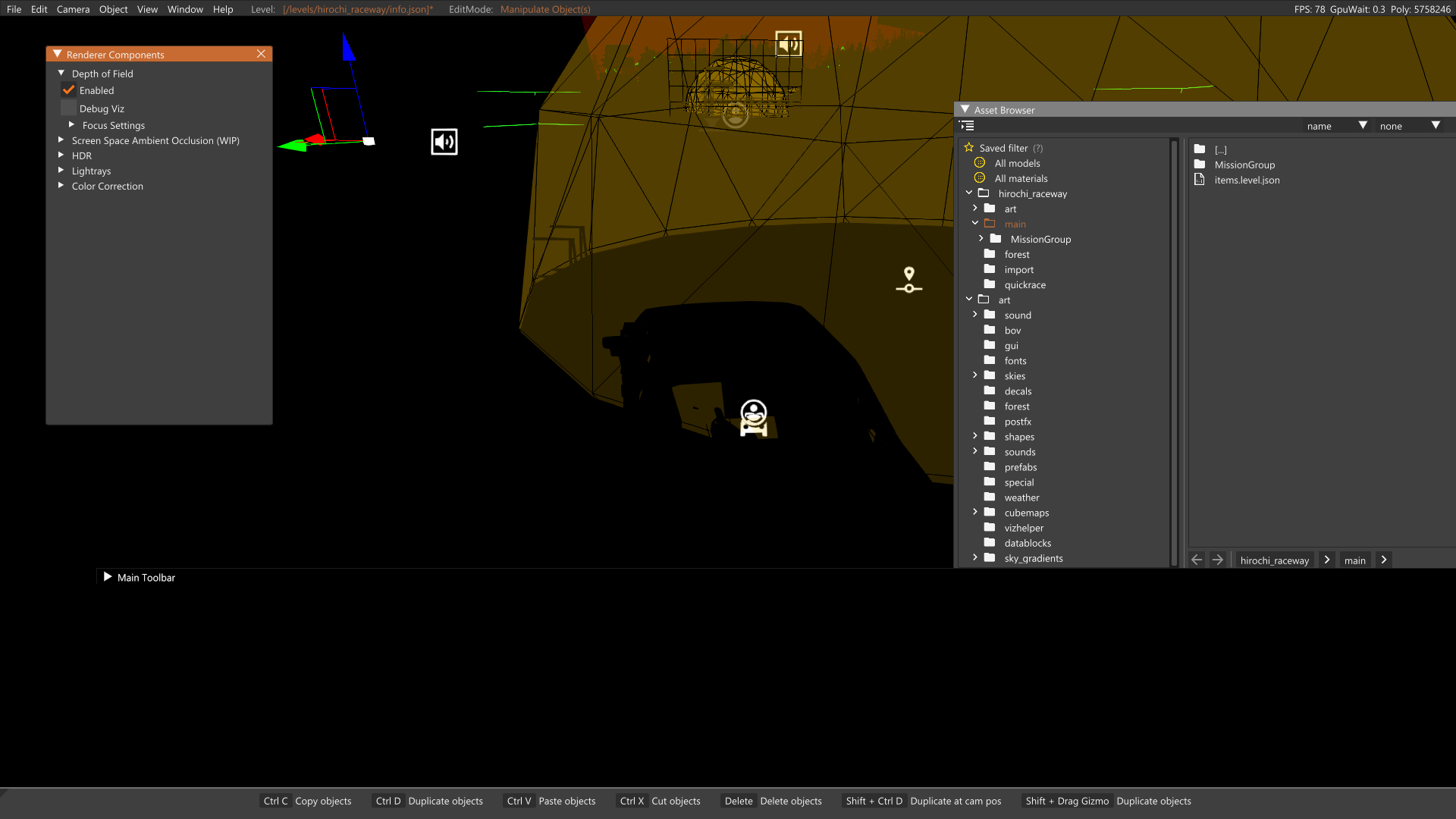Image resolution: width=1456 pixels, height=819 pixels.
Task: Click the forward navigation arrow in Asset Browser
Action: tap(1218, 560)
